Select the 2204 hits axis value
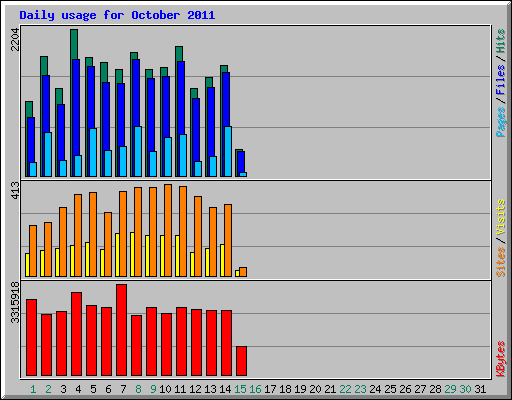Viewport: 512px width, 400px height. coord(15,39)
